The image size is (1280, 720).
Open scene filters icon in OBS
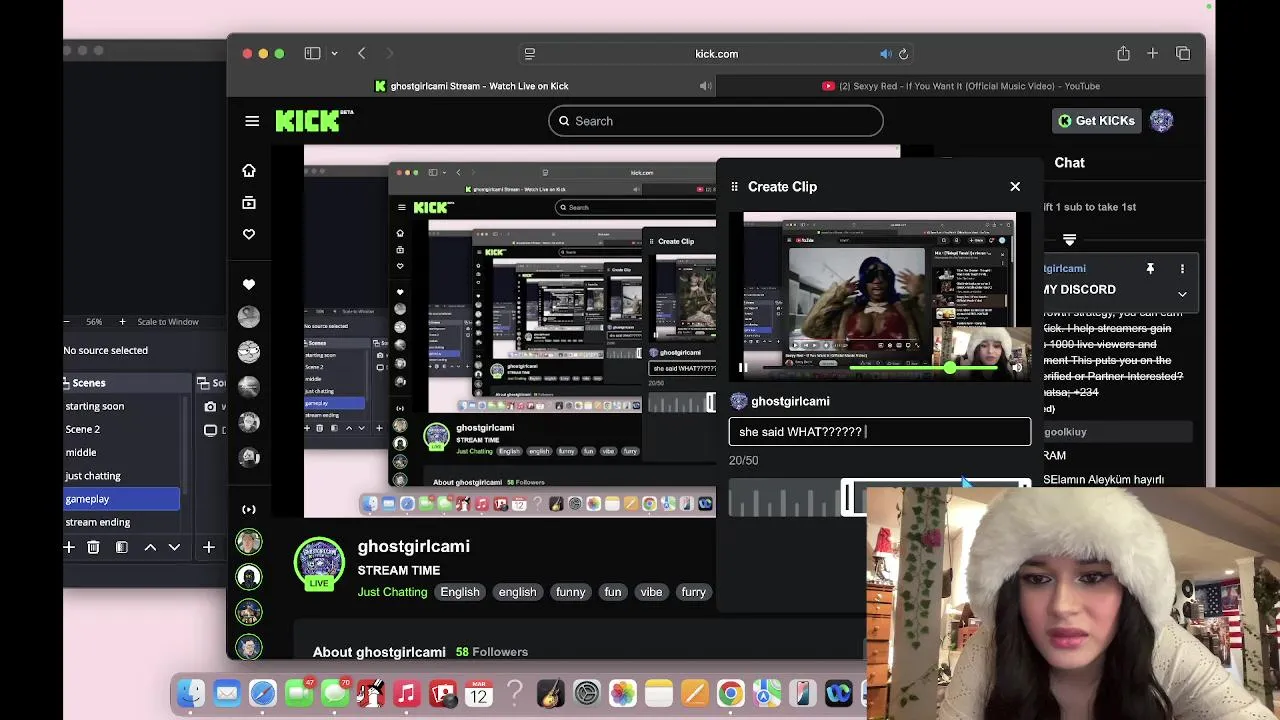click(121, 547)
